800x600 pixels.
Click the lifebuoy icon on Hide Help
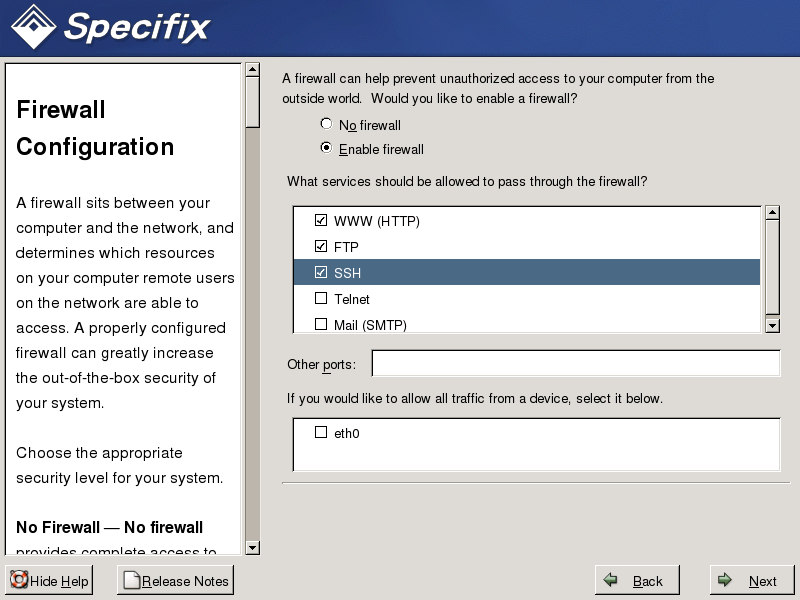[x=19, y=581]
